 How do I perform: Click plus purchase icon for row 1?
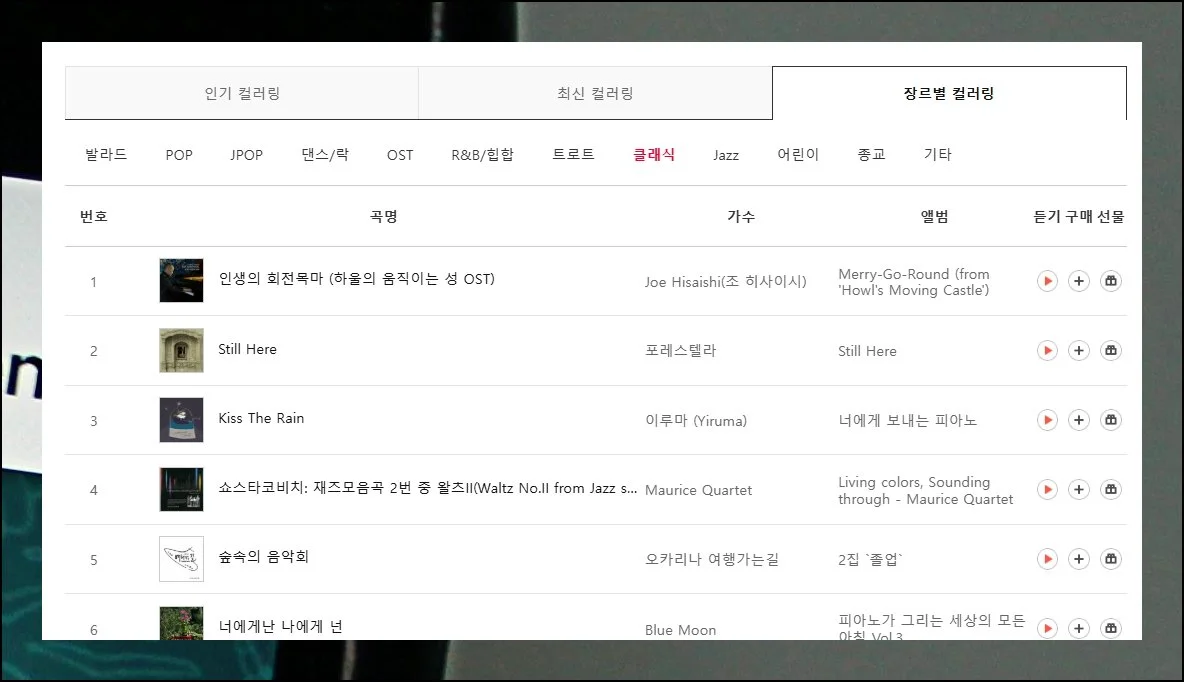[1078, 282]
